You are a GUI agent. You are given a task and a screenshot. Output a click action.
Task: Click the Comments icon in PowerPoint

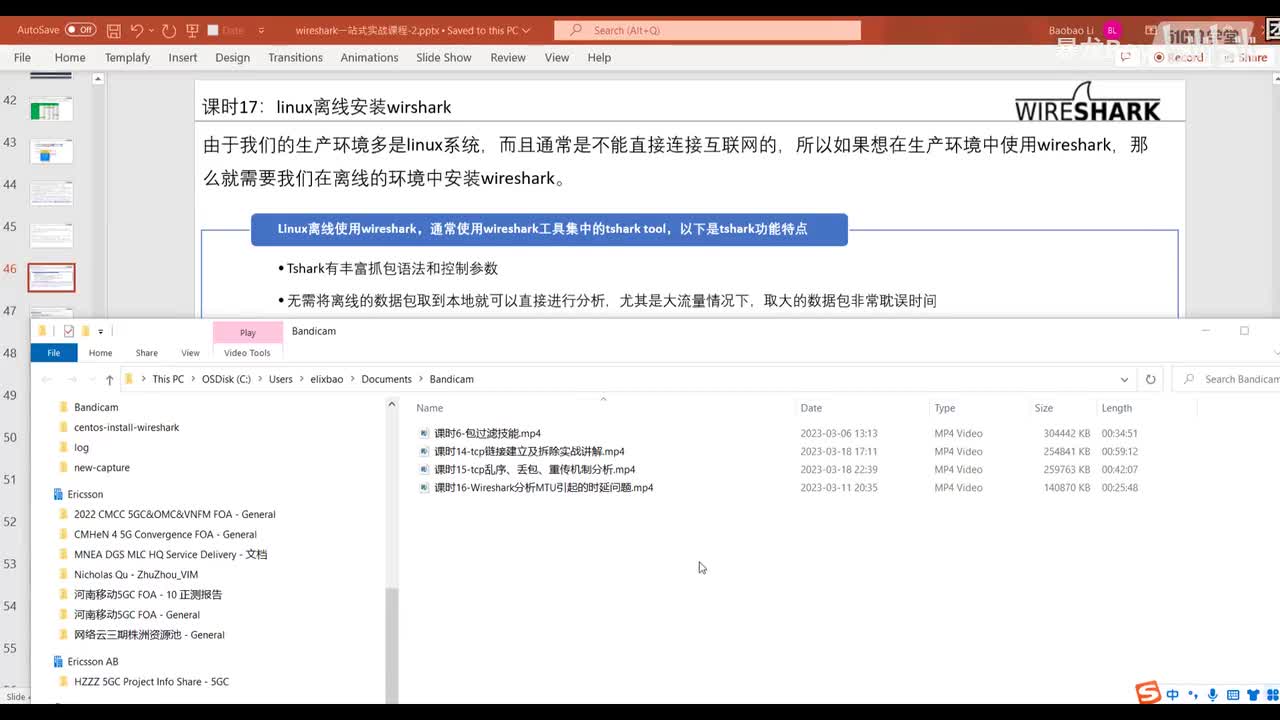(1126, 57)
